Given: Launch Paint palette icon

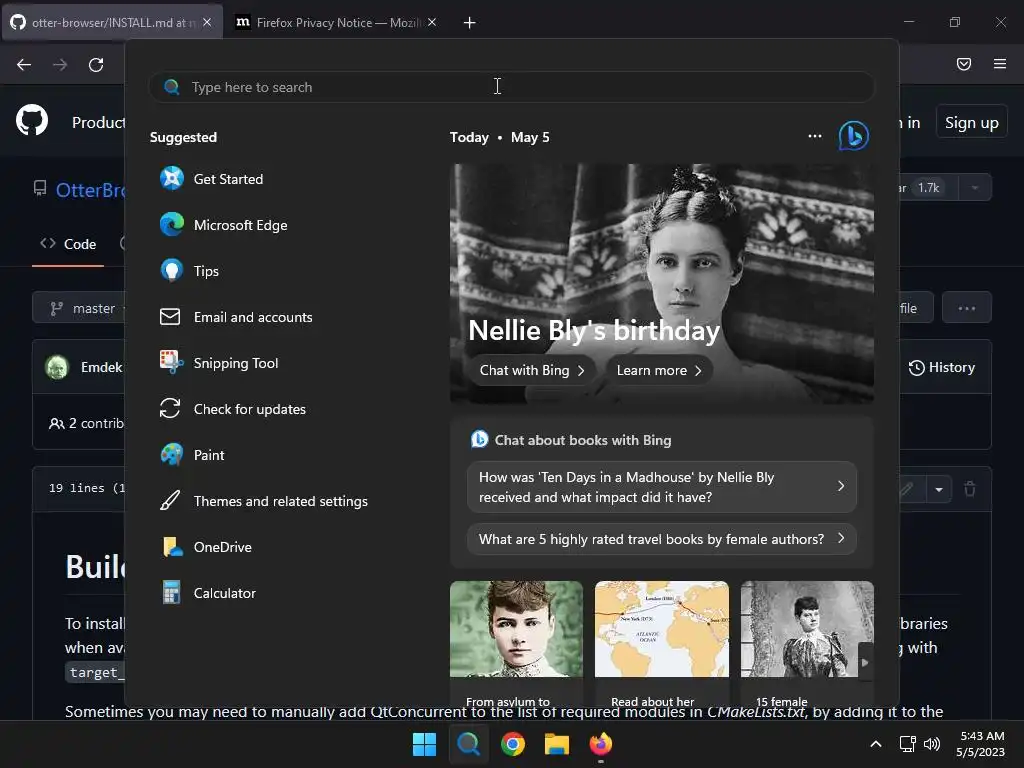Looking at the screenshot, I should coord(172,455).
